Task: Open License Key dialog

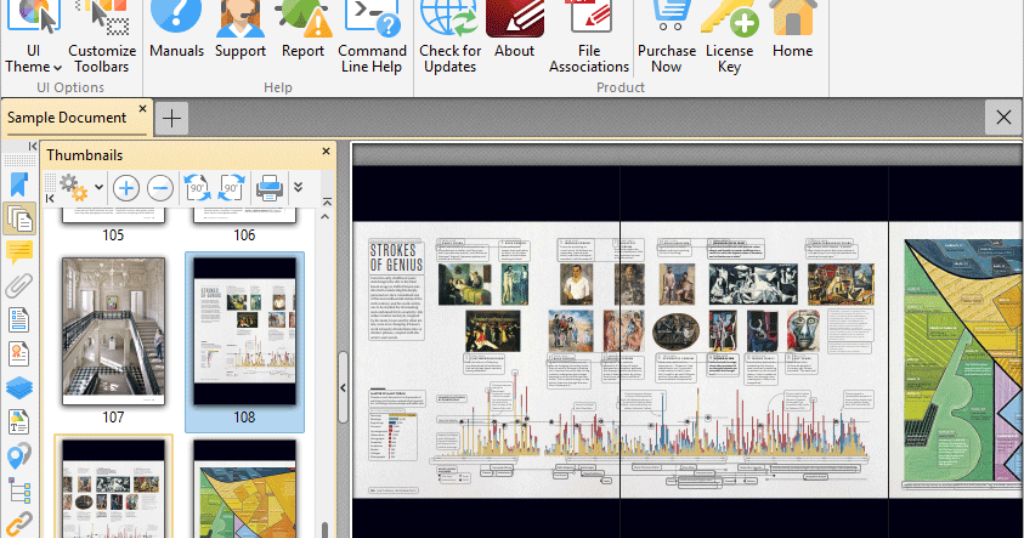Action: pos(729,38)
